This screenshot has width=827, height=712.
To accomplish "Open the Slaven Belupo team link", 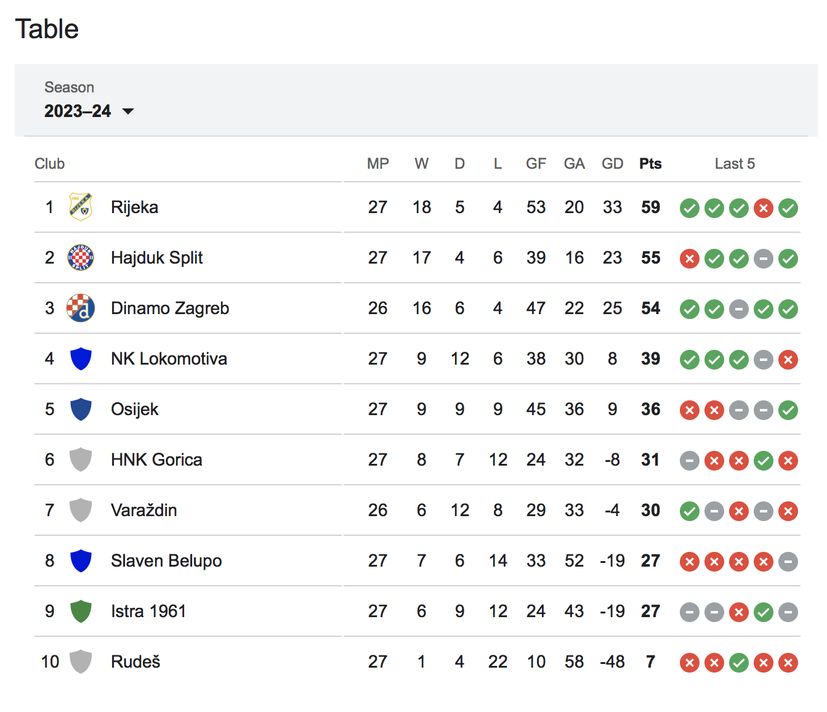I will pyautogui.click(x=166, y=561).
